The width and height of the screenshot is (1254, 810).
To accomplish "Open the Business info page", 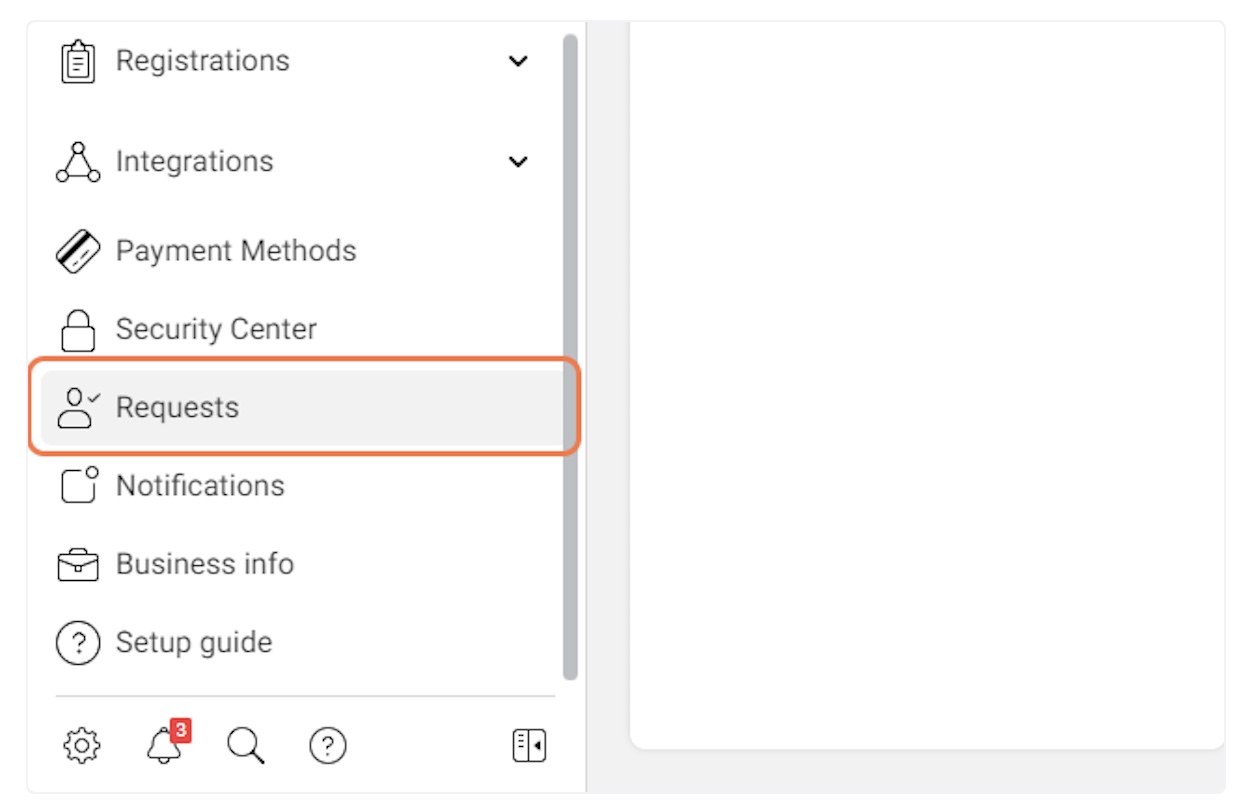I will (x=205, y=565).
